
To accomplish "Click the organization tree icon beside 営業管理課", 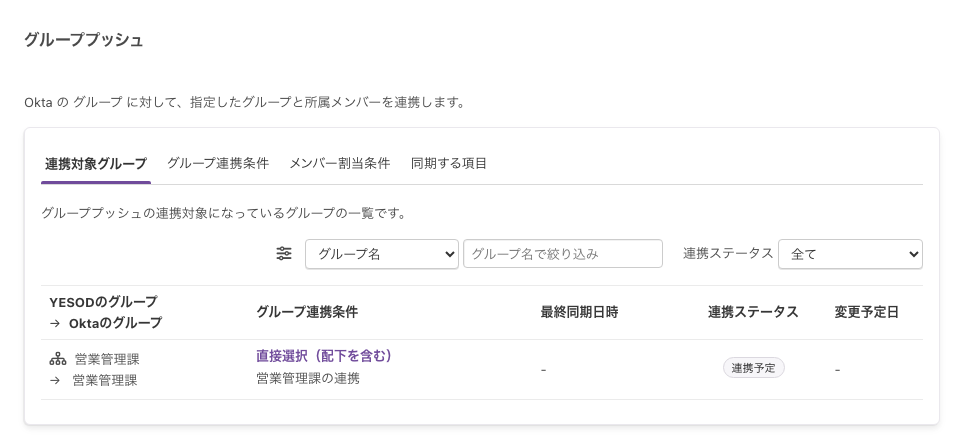I will (57, 359).
